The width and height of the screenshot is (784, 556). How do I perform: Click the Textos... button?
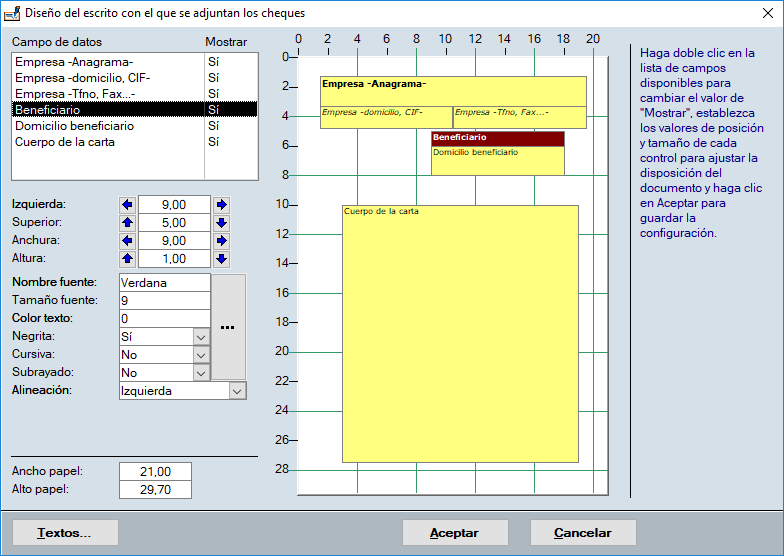(65, 532)
